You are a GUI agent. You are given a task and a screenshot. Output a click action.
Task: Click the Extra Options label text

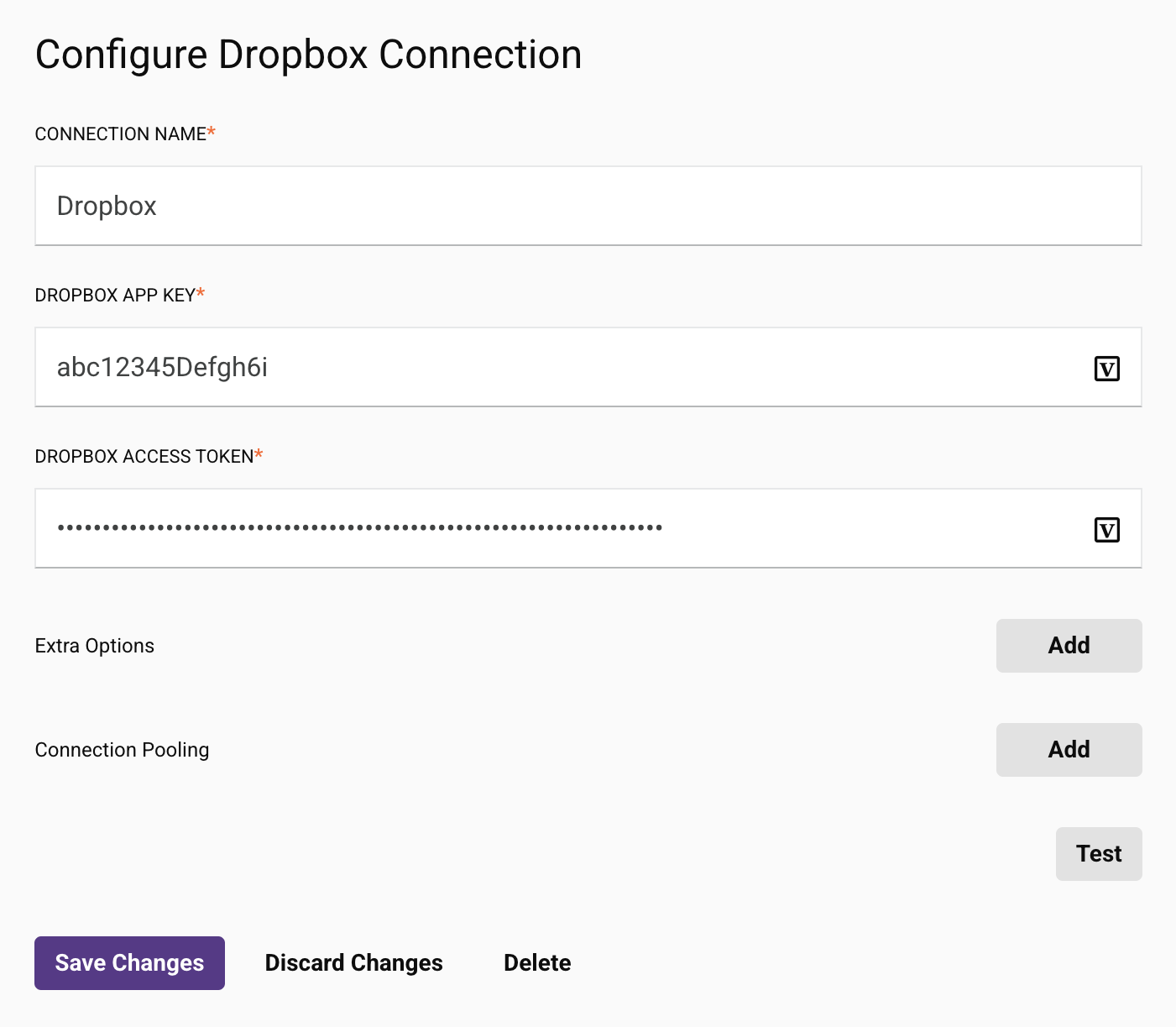click(x=95, y=646)
